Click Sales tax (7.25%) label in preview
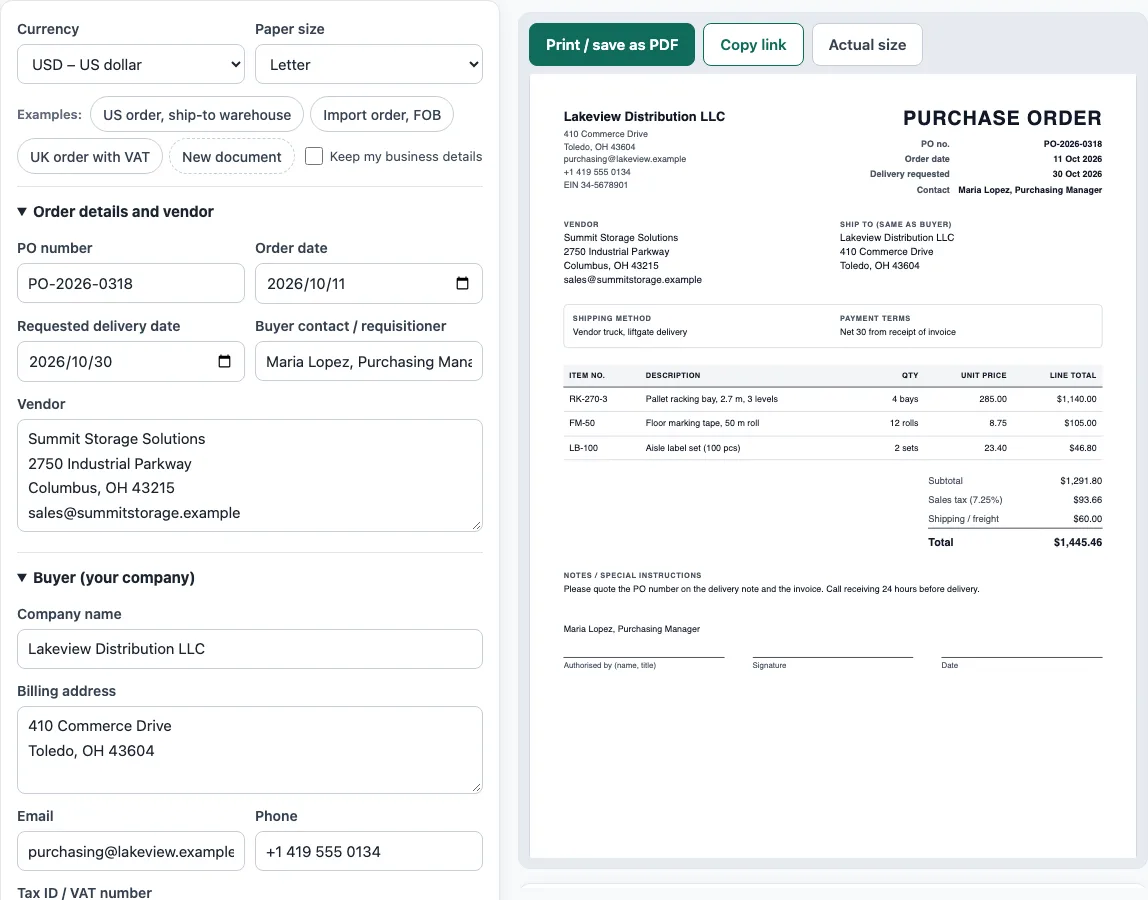1148x900 pixels. click(965, 500)
